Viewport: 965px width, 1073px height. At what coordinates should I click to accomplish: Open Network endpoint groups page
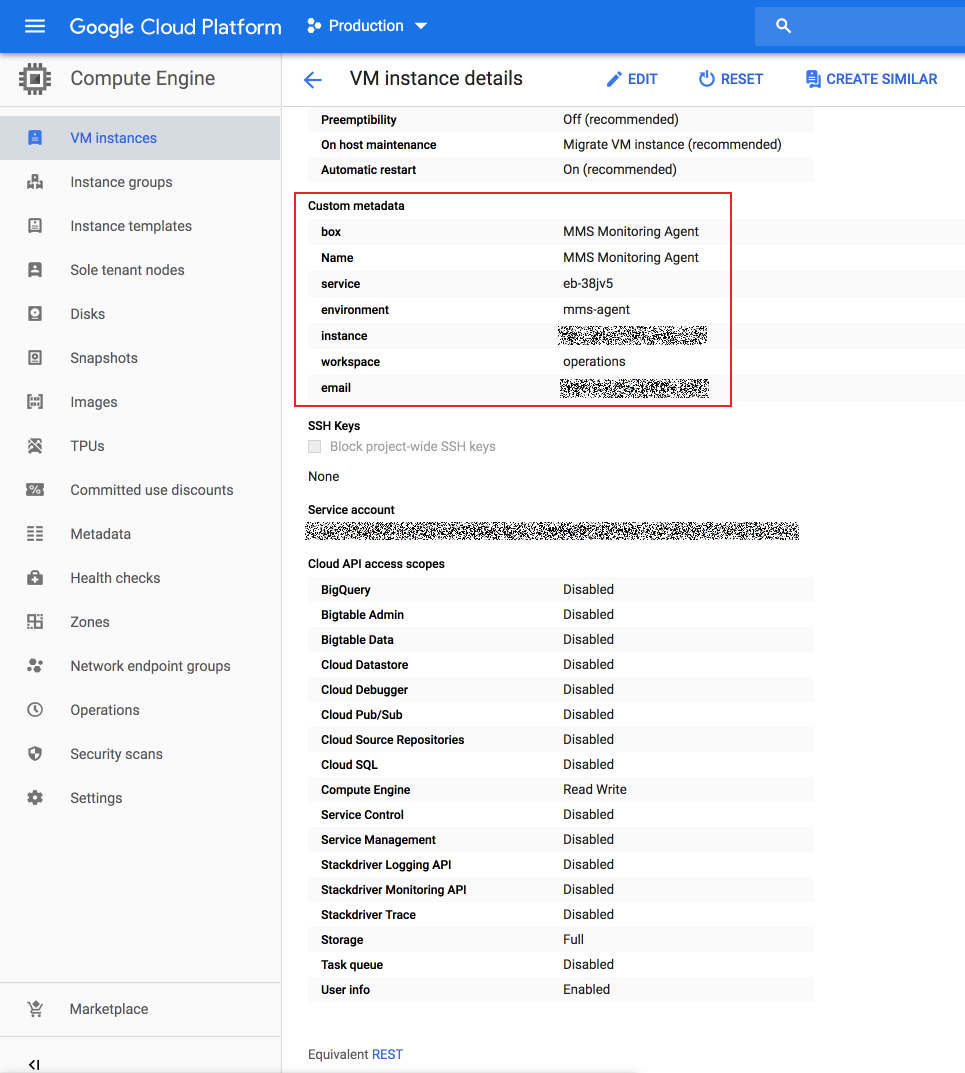[x=151, y=666]
